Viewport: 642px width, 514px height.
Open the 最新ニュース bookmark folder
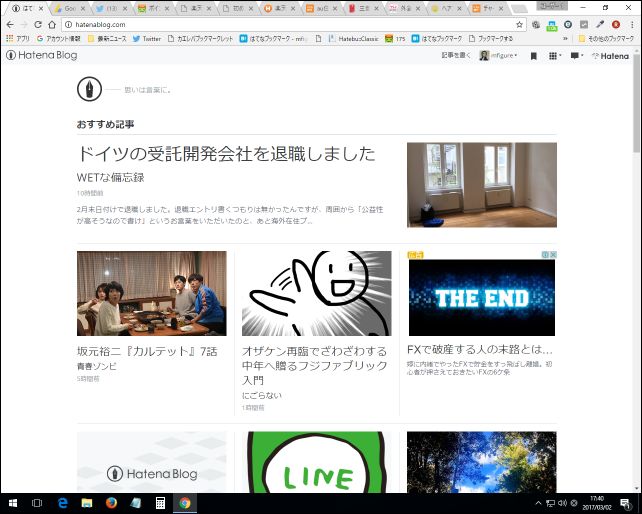(x=107, y=38)
